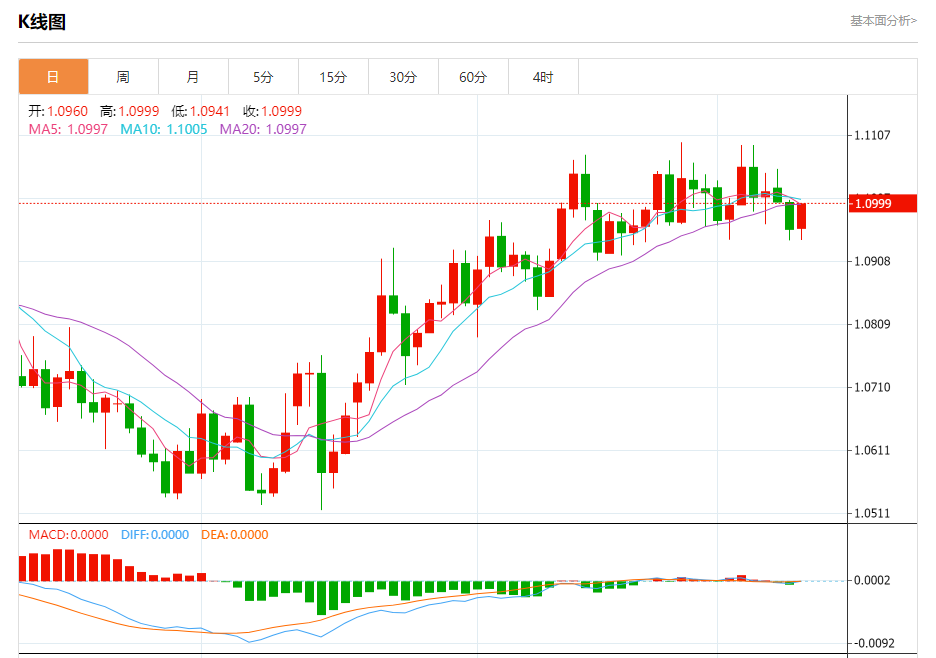Switch to the 周 weekly tab

(x=123, y=76)
